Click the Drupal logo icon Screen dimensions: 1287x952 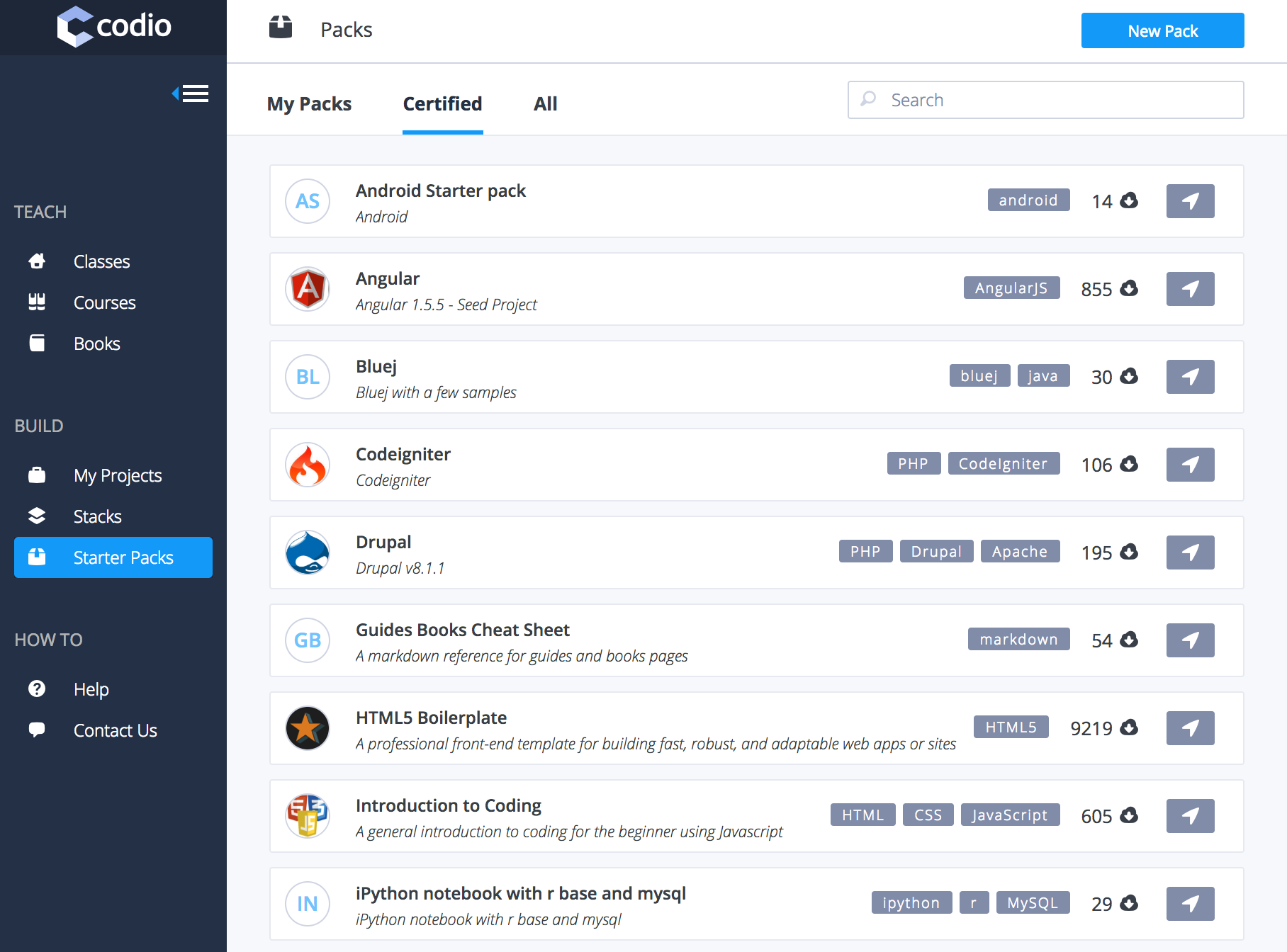[x=308, y=552]
